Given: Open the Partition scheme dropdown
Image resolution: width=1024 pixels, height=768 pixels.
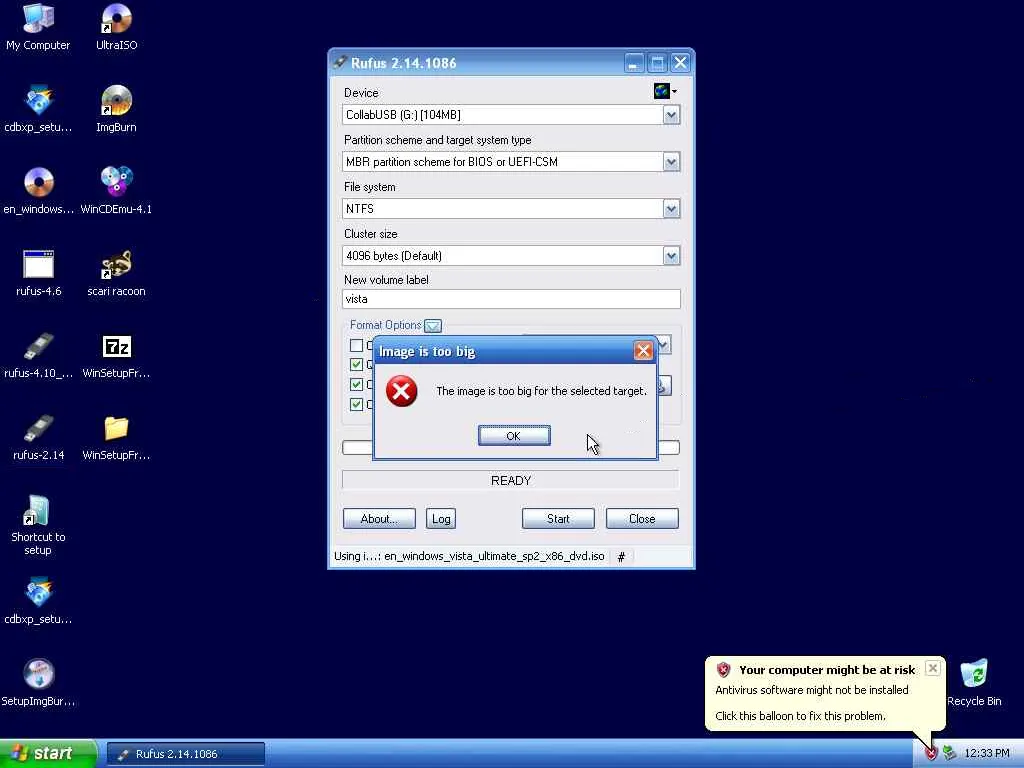Looking at the screenshot, I should 671,162.
